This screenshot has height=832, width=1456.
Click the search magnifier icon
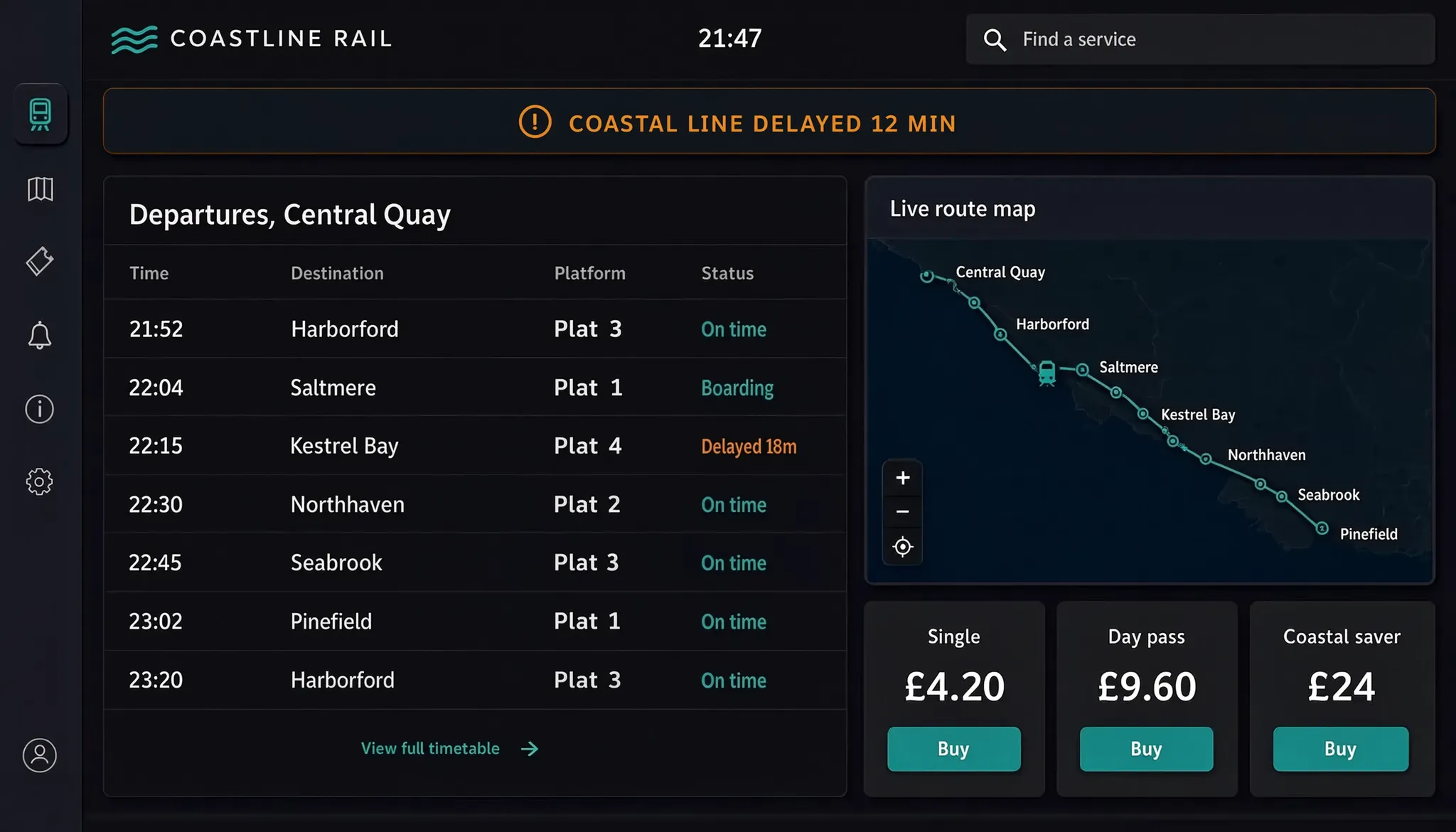coord(995,40)
